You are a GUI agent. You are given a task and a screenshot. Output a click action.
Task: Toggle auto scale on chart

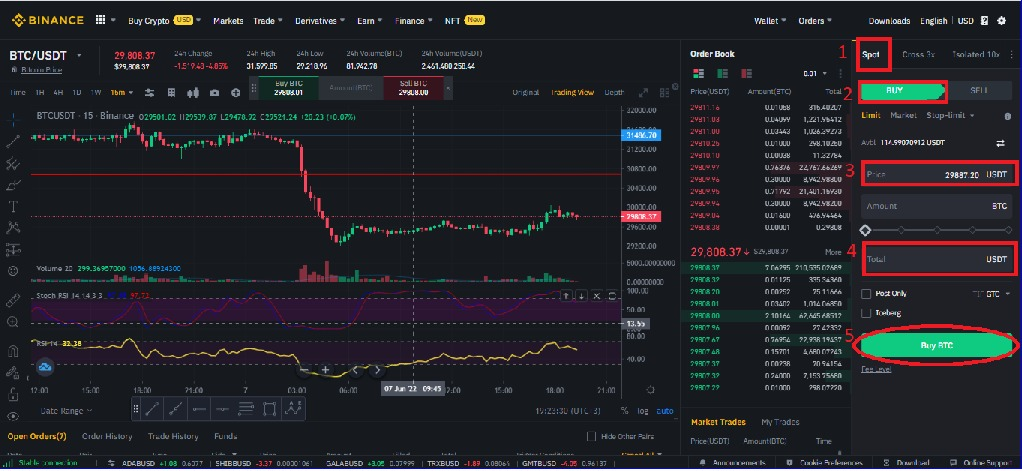coord(665,411)
